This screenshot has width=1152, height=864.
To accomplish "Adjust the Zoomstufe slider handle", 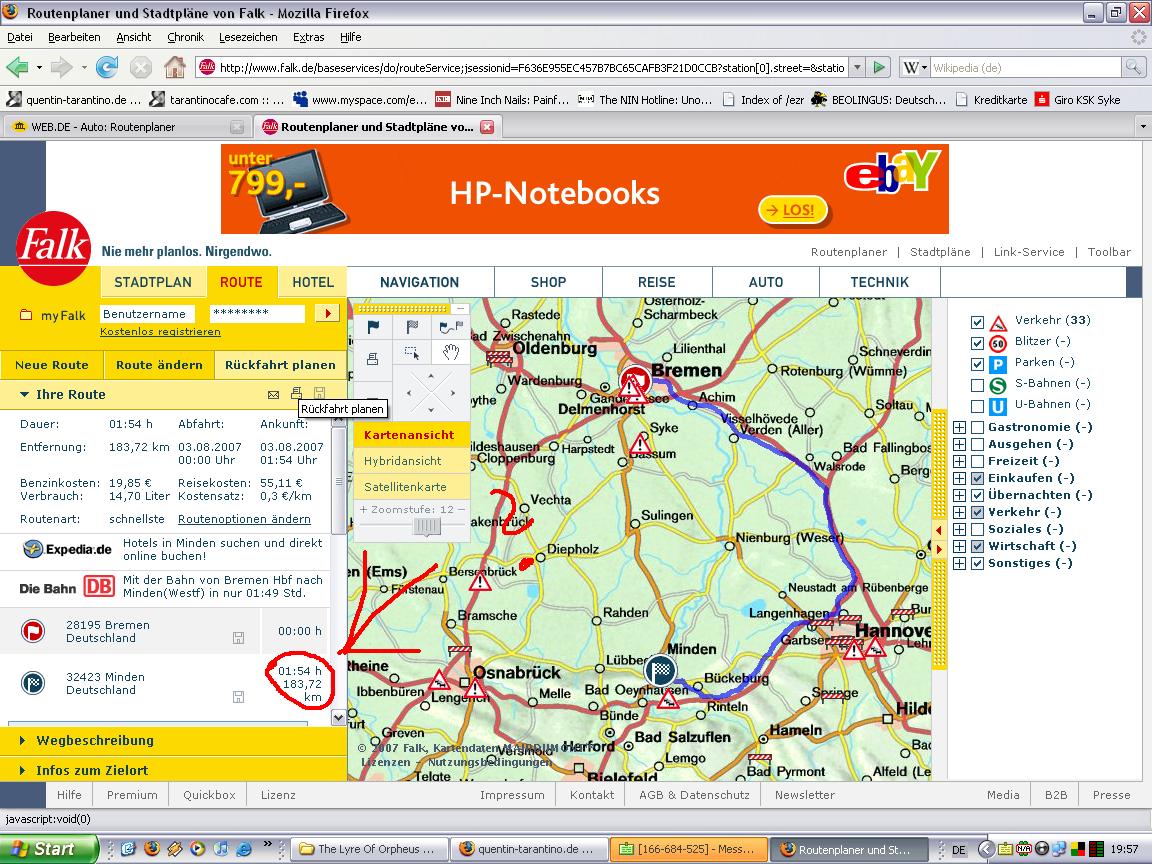I will pos(427,526).
